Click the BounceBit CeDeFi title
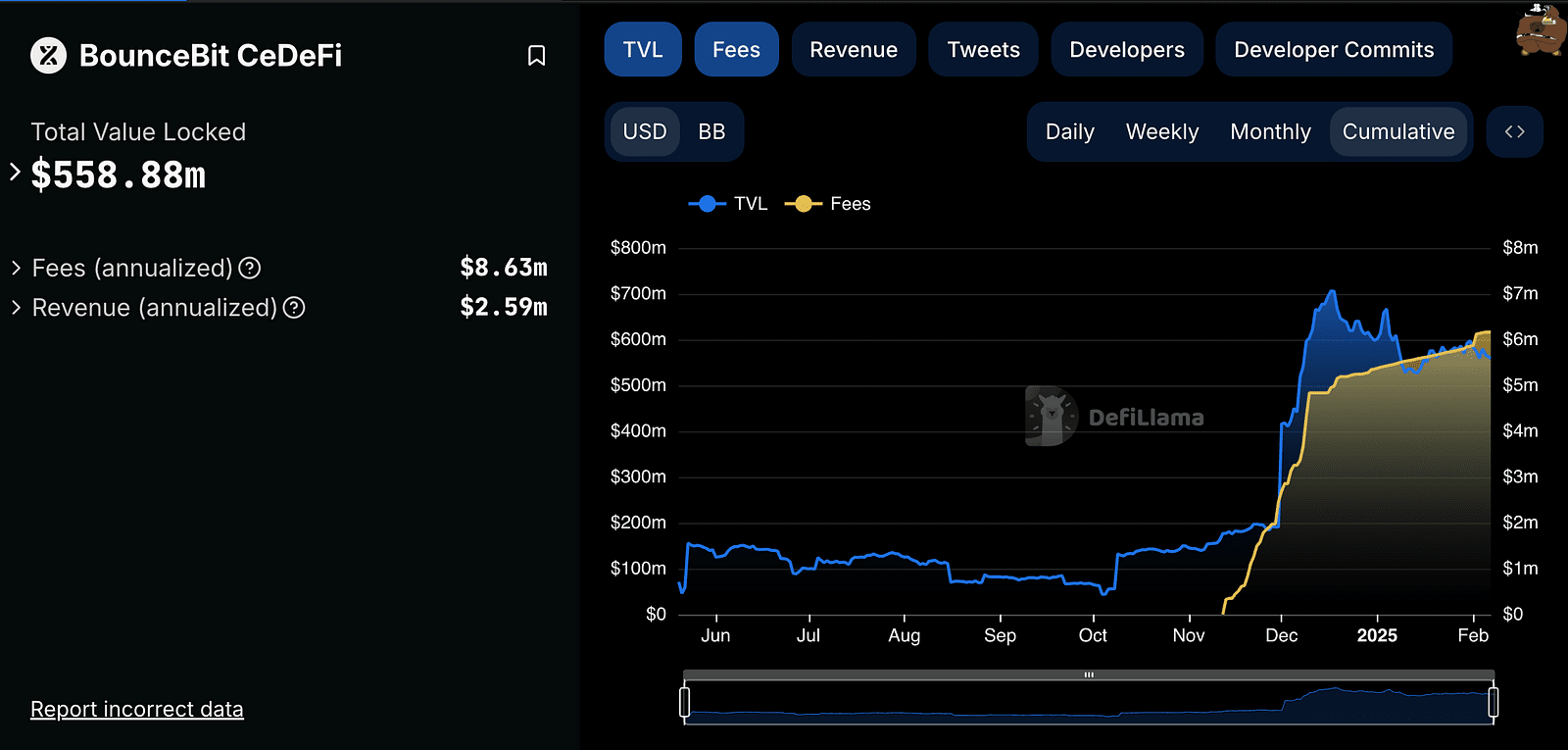Viewport: 1568px width, 750px height. click(x=211, y=56)
